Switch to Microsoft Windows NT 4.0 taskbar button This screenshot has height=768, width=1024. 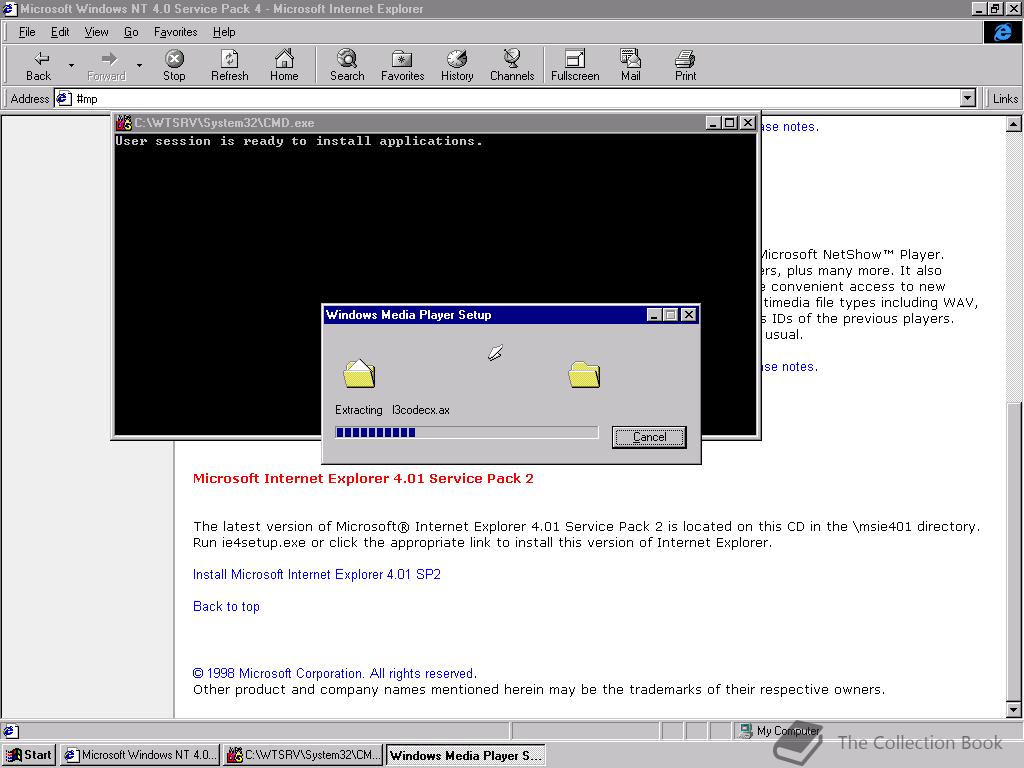[140, 755]
